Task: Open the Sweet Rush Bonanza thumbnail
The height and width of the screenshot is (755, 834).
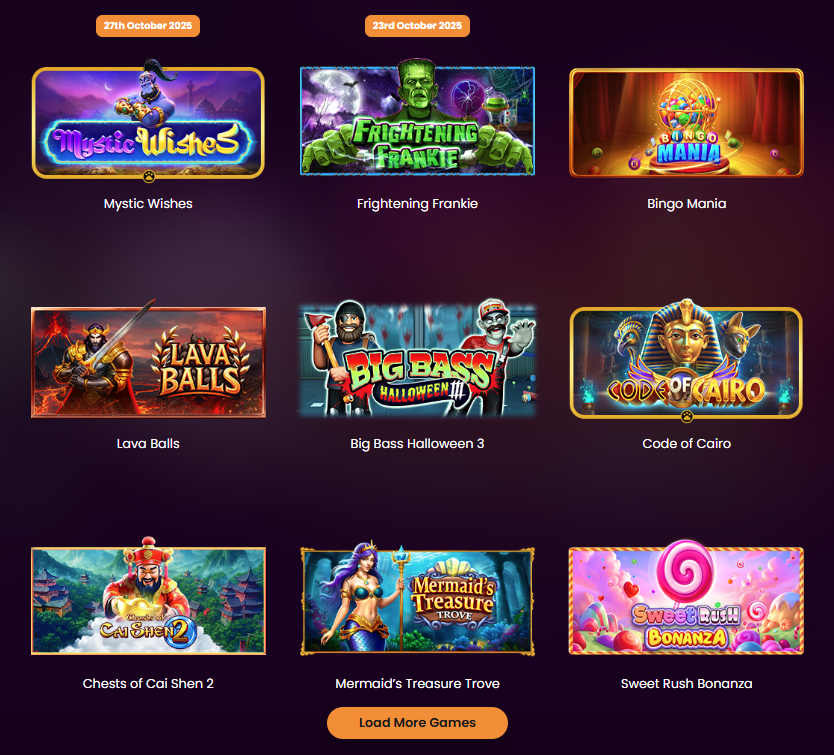Action: pos(686,597)
